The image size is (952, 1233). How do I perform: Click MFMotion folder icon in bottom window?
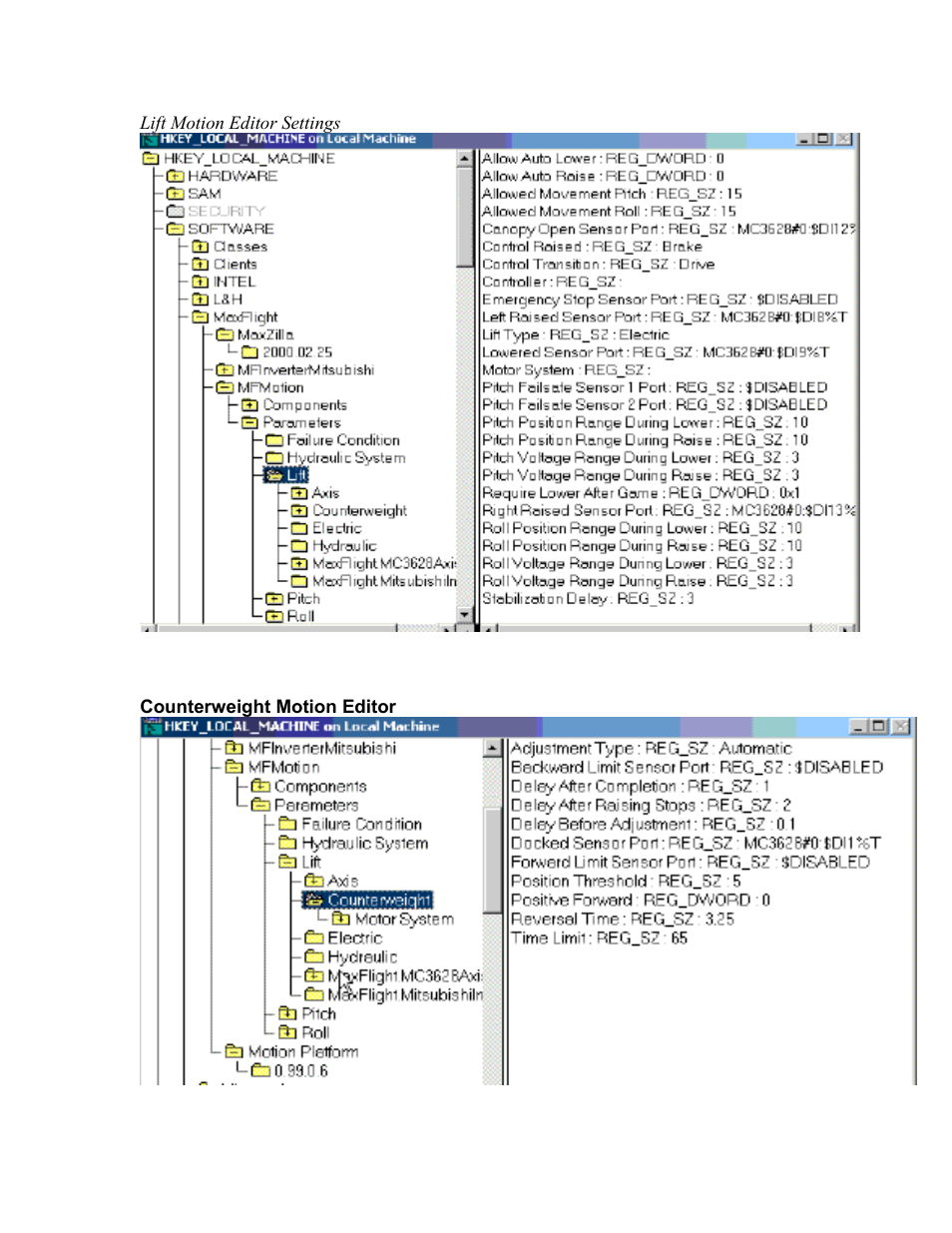(235, 767)
